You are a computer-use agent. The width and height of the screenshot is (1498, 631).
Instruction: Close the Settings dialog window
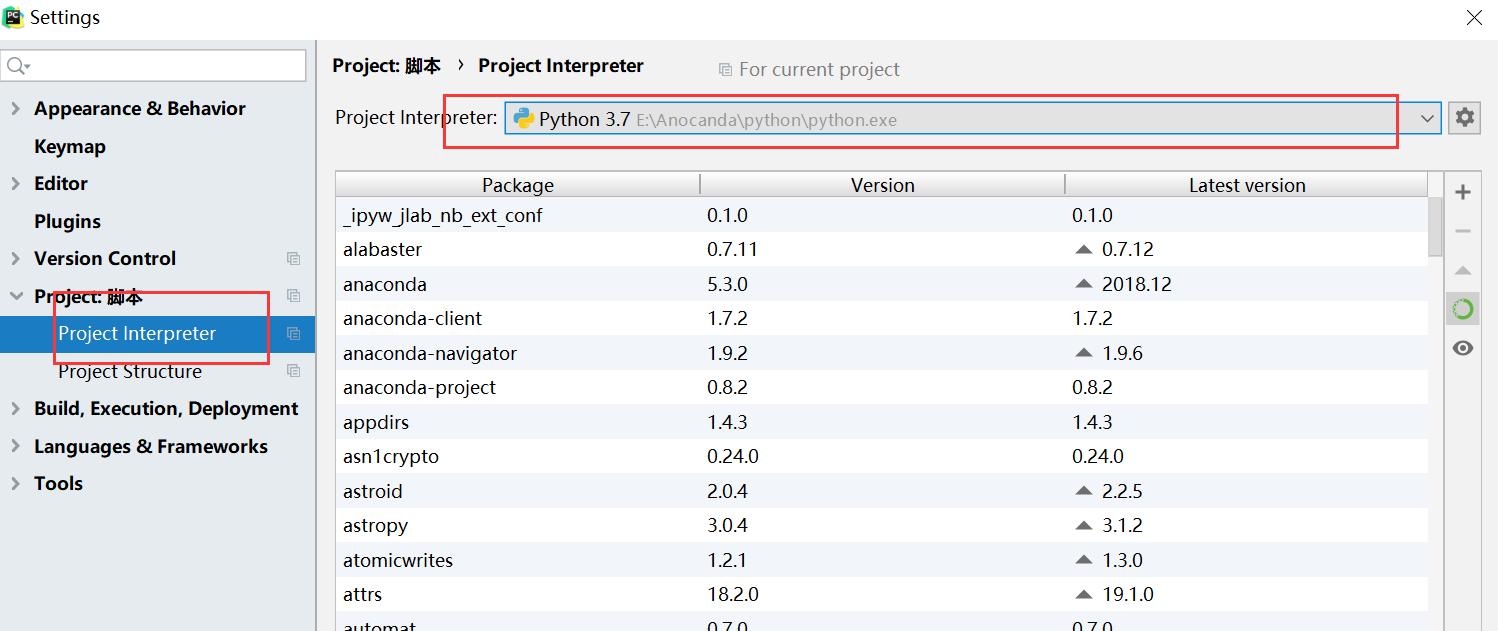1475,17
